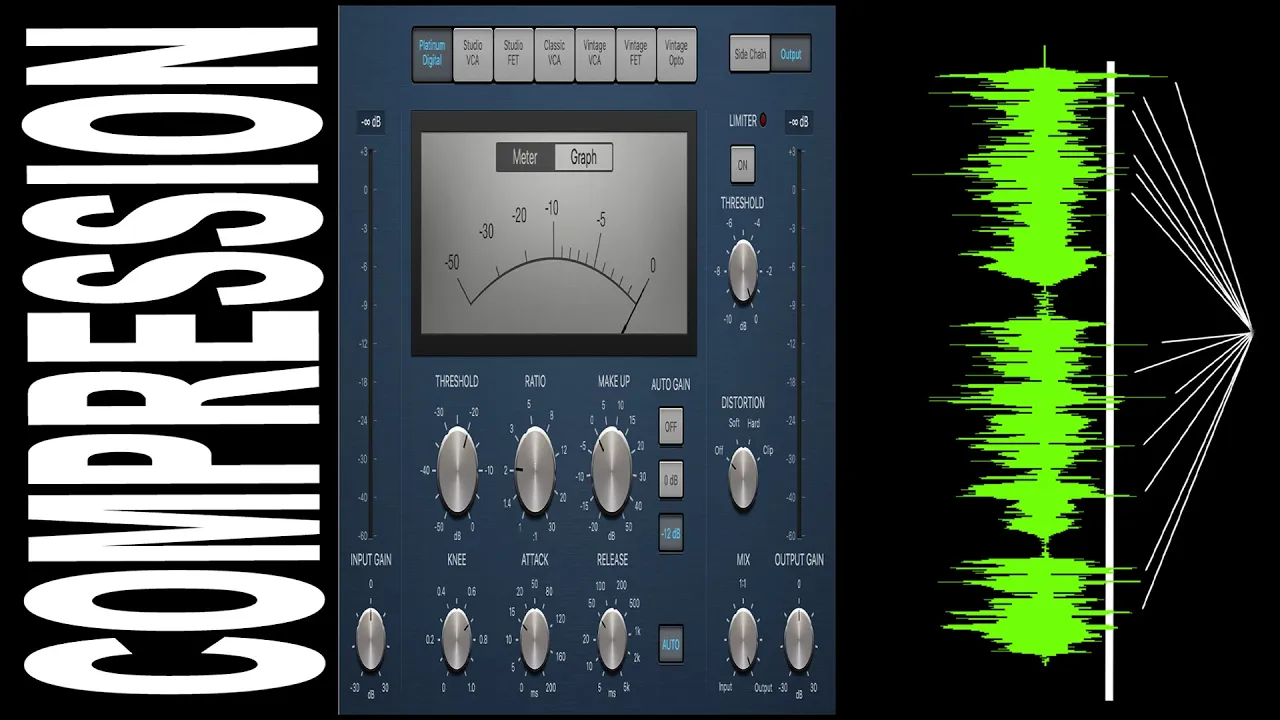
Task: Click the Release knob
Action: (x=612, y=639)
